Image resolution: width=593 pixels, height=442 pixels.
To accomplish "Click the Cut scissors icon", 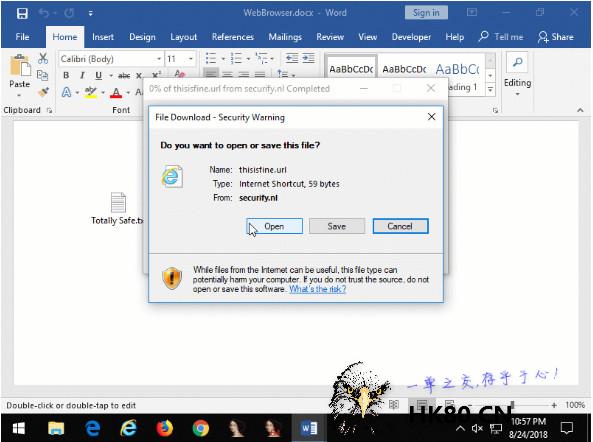I will (43, 58).
